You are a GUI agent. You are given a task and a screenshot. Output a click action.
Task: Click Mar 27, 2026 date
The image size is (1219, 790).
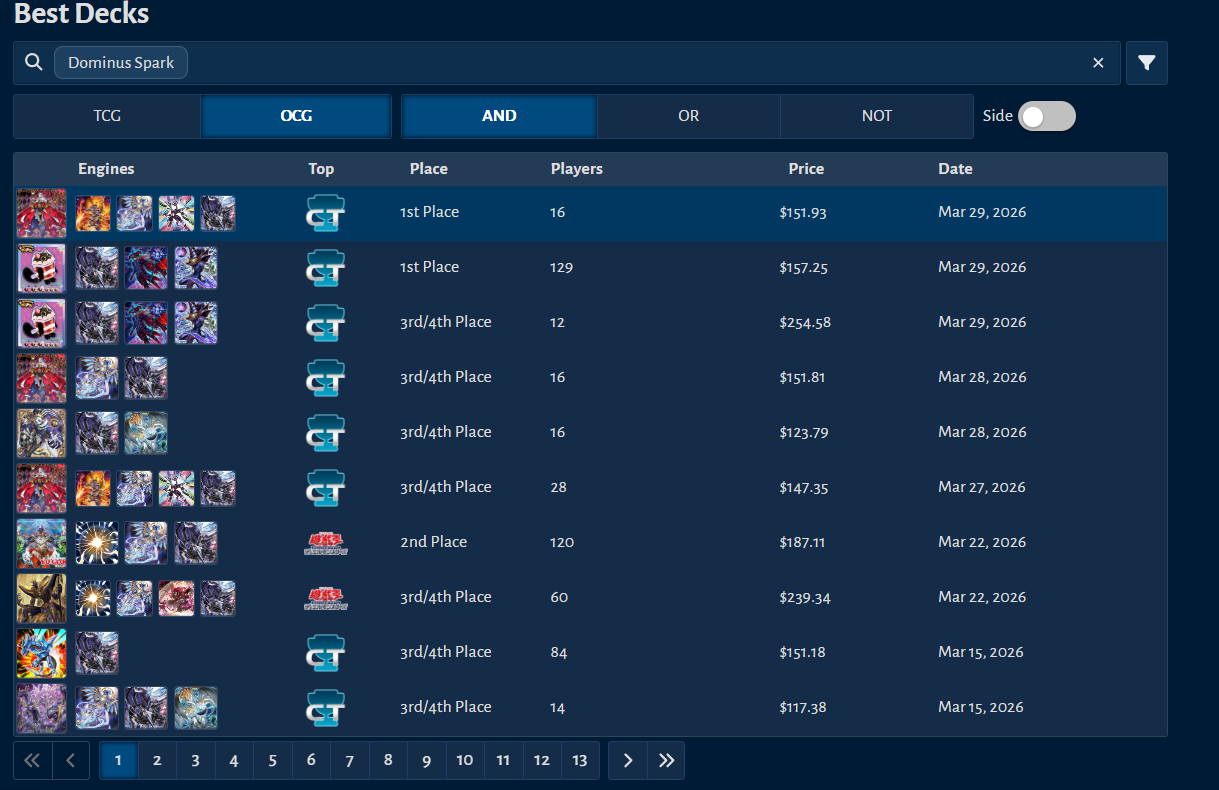[x=982, y=487]
